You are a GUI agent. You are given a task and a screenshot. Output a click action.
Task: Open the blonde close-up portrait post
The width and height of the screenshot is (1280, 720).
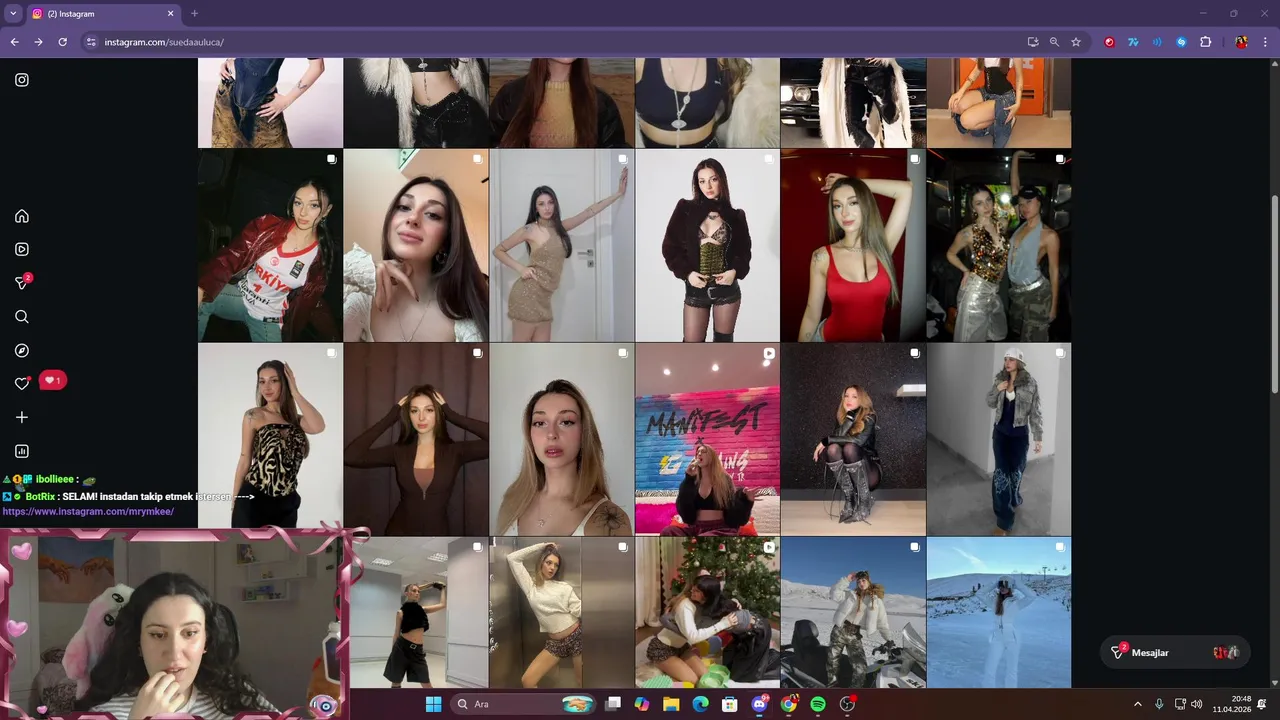[x=562, y=440]
